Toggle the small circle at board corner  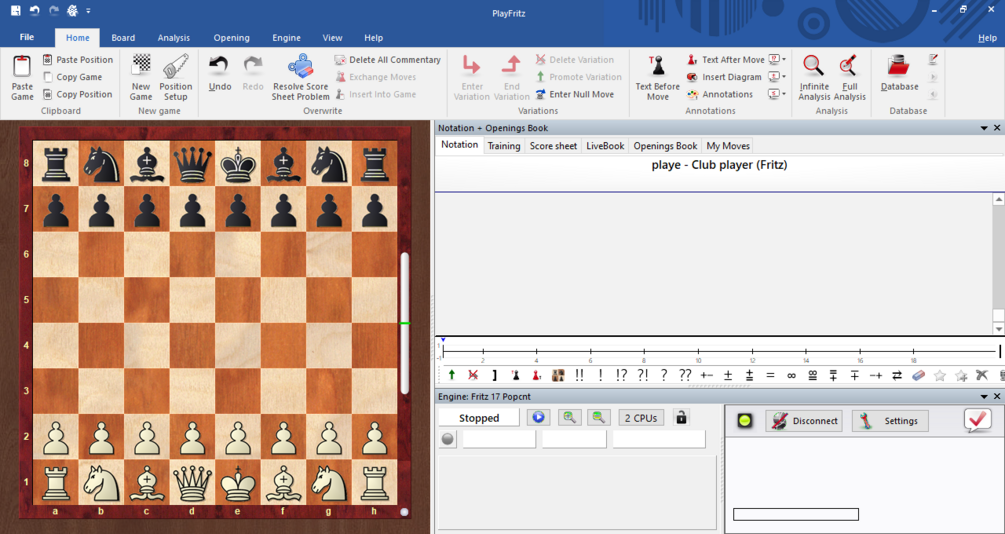[404, 512]
